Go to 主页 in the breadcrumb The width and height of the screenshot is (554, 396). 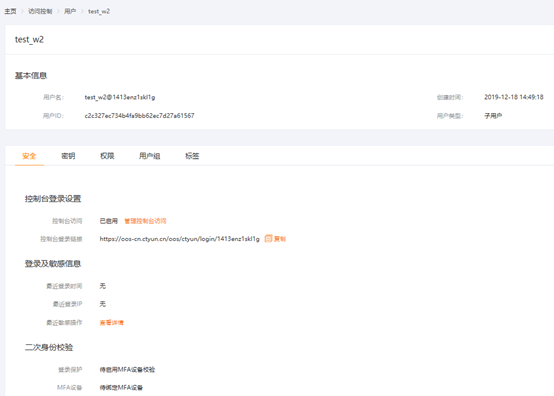point(10,11)
